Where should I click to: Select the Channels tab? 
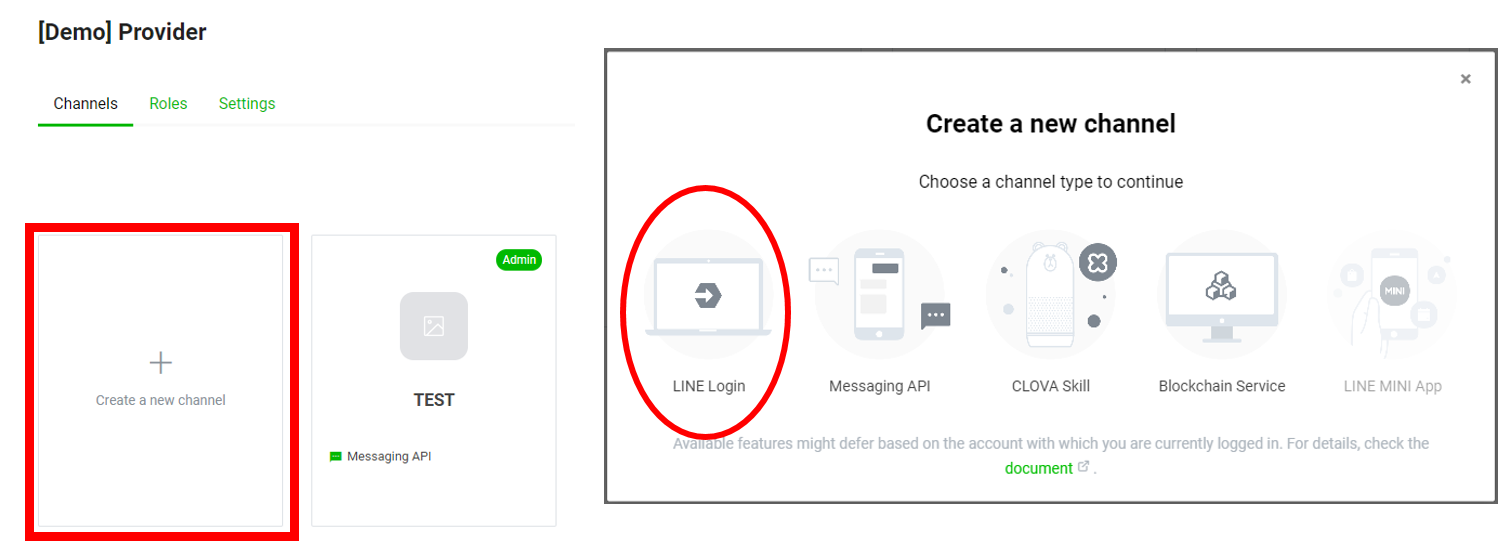coord(86,104)
